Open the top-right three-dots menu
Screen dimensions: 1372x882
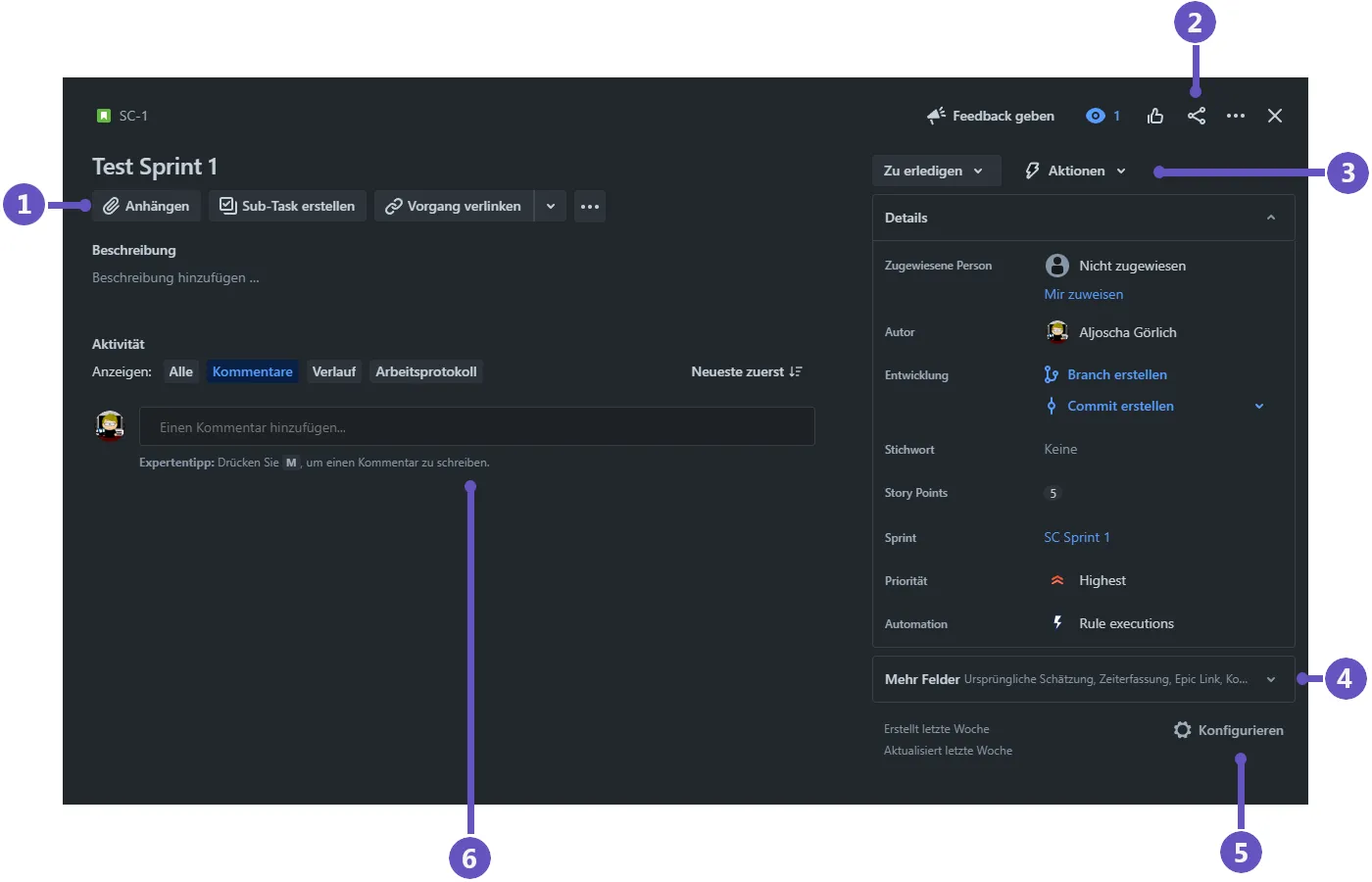click(x=1236, y=116)
